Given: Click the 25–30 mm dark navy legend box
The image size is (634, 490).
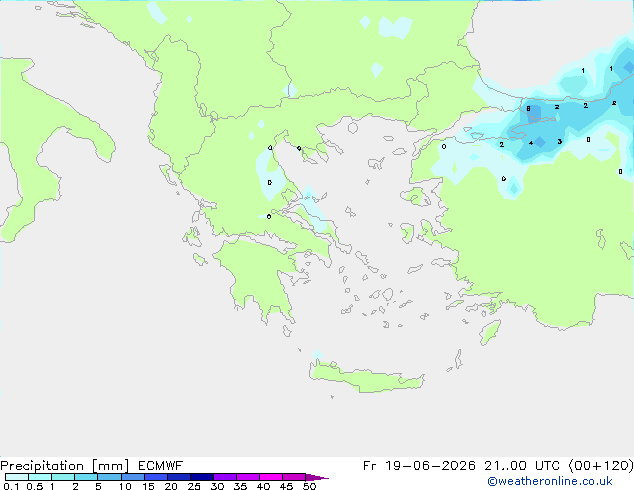Looking at the screenshot, I should [x=202, y=477].
